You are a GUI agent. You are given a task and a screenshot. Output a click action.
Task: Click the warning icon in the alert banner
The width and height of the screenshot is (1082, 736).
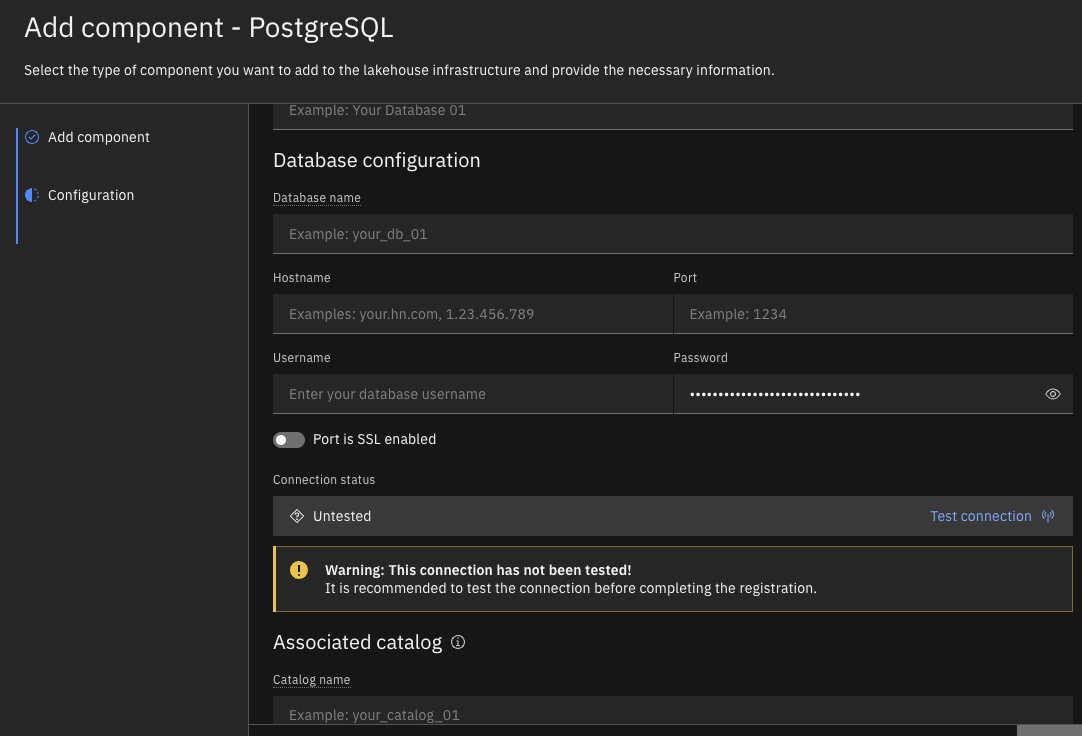coord(298,570)
